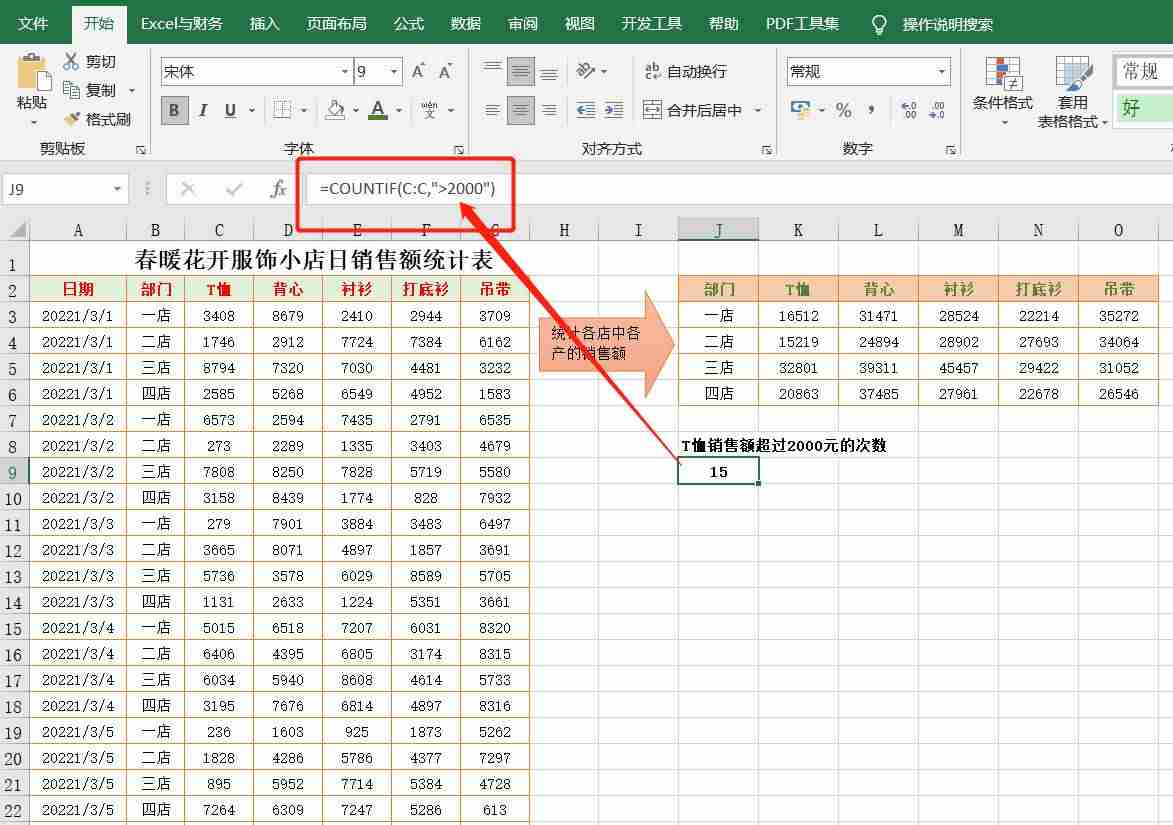Click the insert function fx icon
Image resolution: width=1173 pixels, height=825 pixels.
click(278, 189)
